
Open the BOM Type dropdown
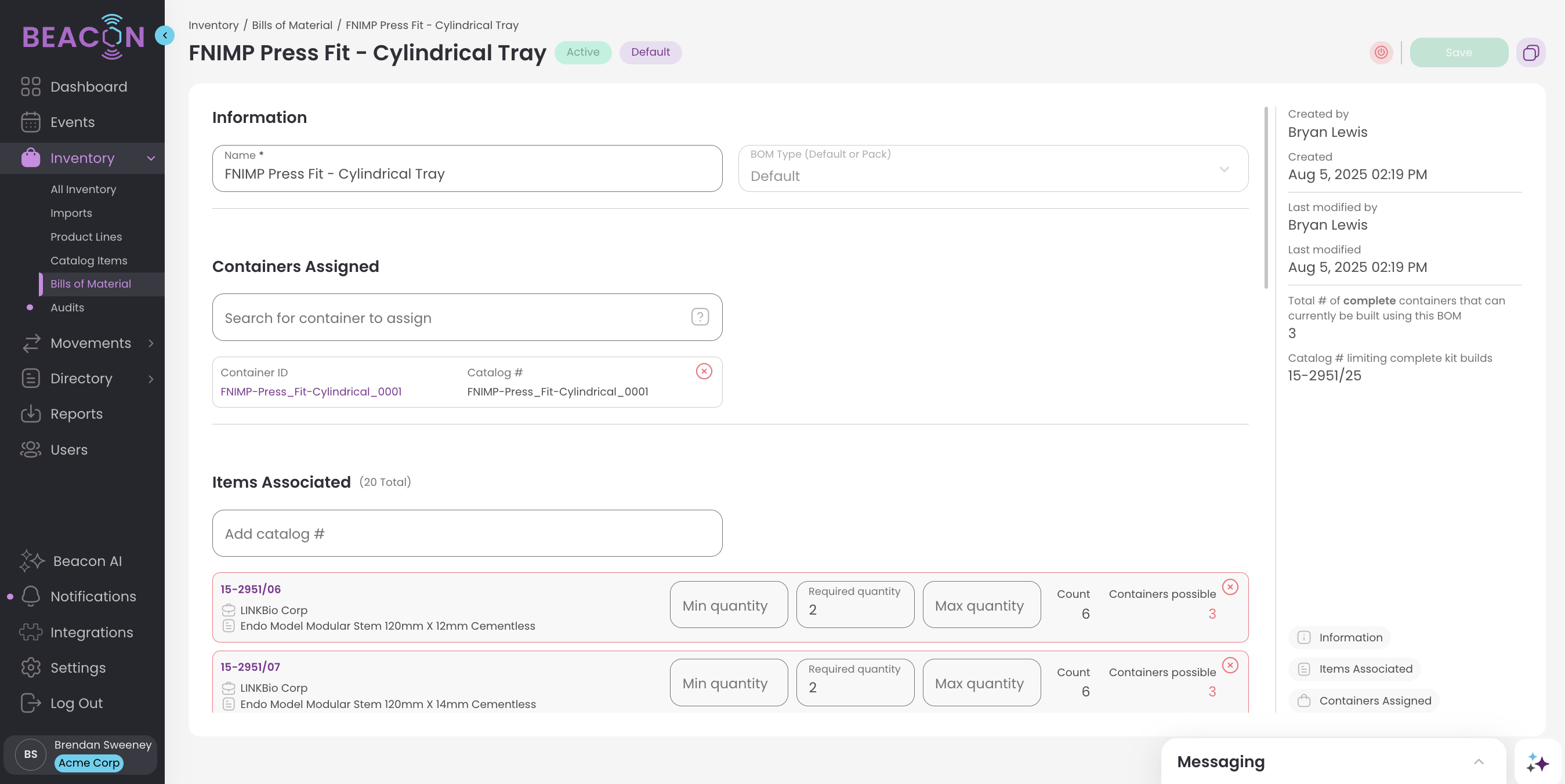click(x=992, y=169)
